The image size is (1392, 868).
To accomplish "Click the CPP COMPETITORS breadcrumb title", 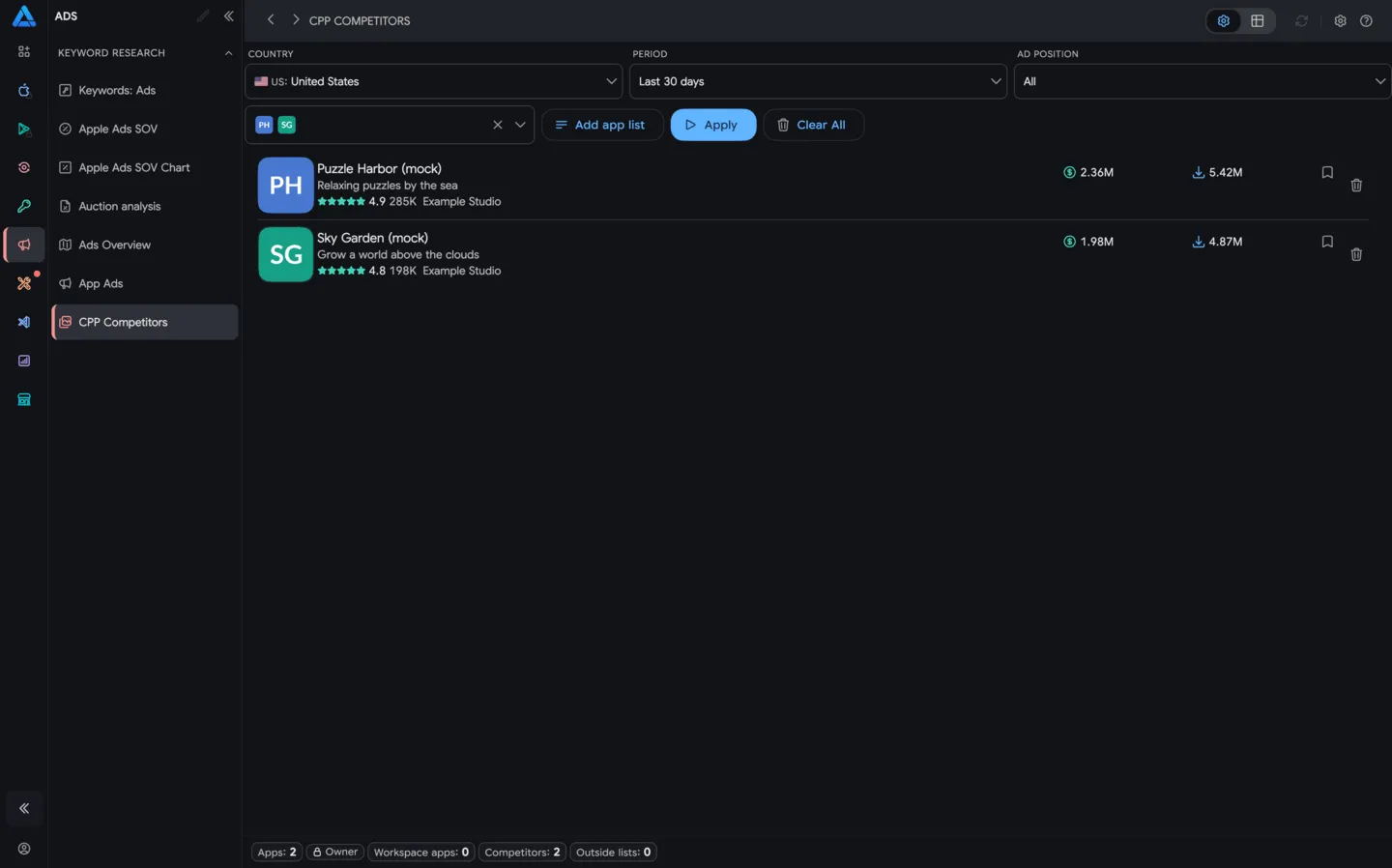I will click(x=360, y=20).
